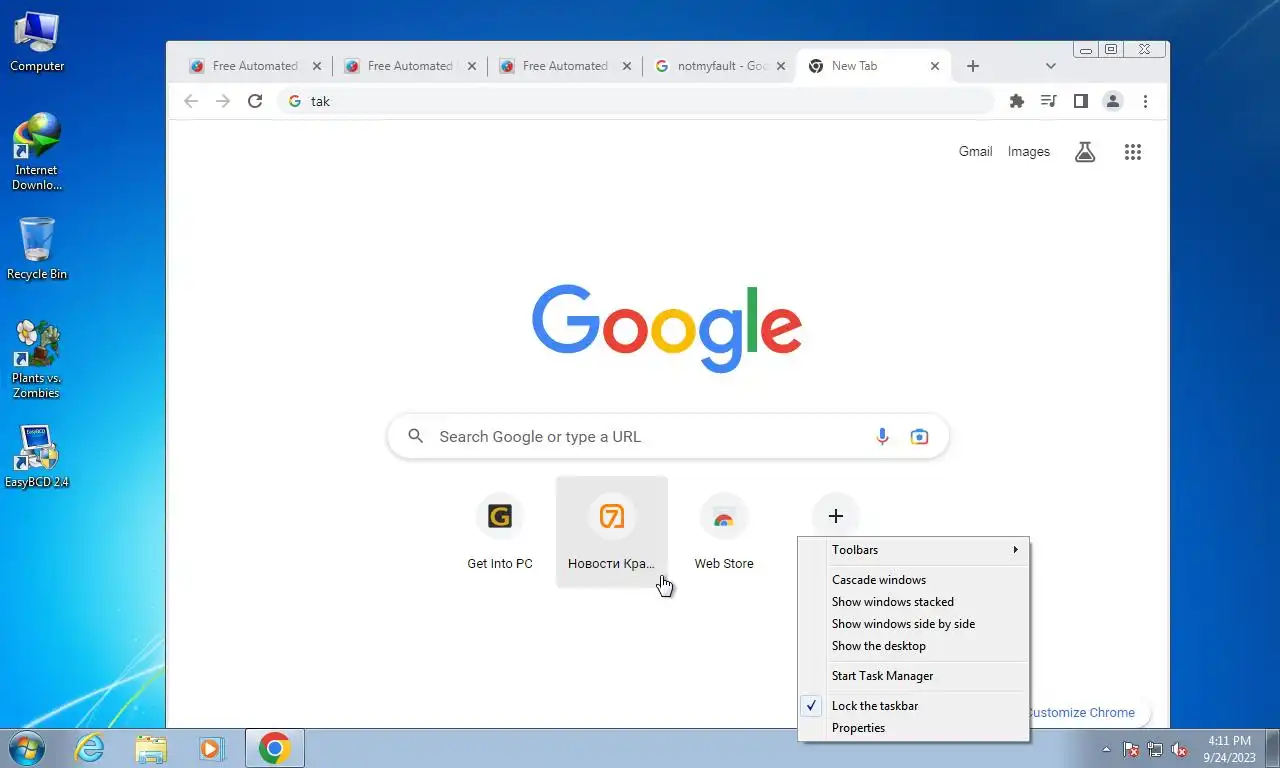This screenshot has height=768, width=1280.
Task: Switch to the second Free Automated tab
Action: click(x=410, y=66)
